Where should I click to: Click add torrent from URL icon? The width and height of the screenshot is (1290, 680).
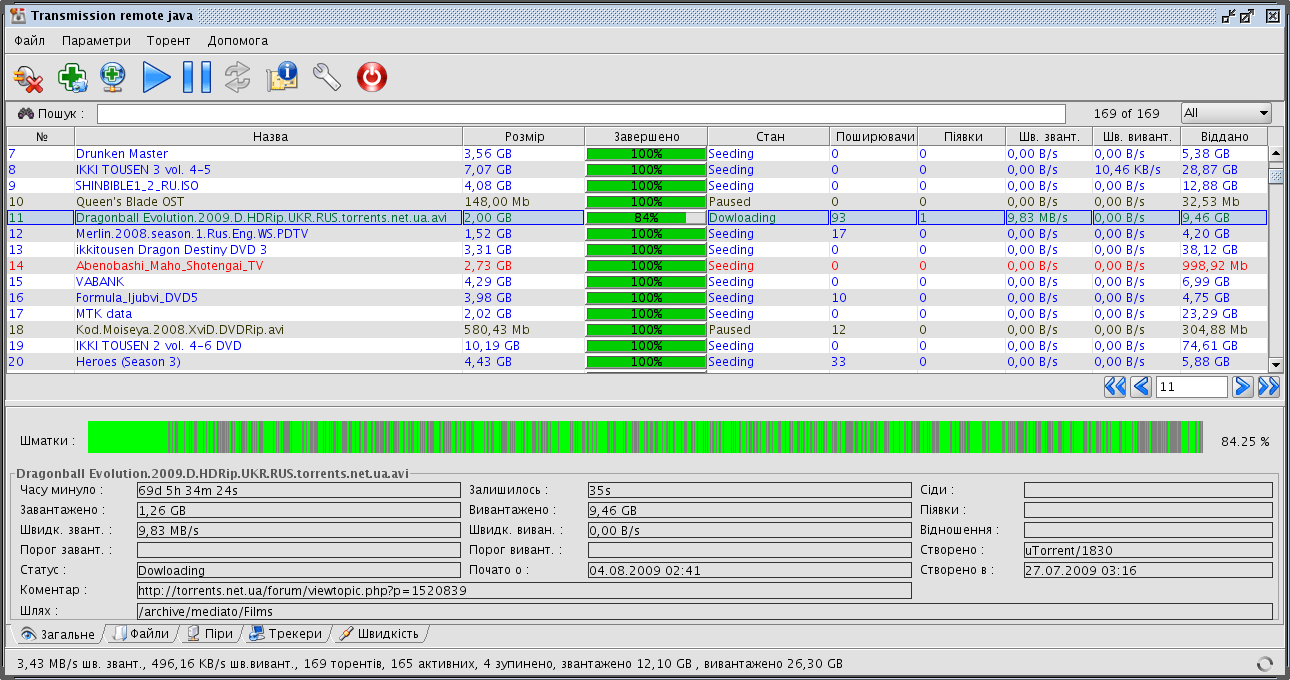(x=113, y=78)
